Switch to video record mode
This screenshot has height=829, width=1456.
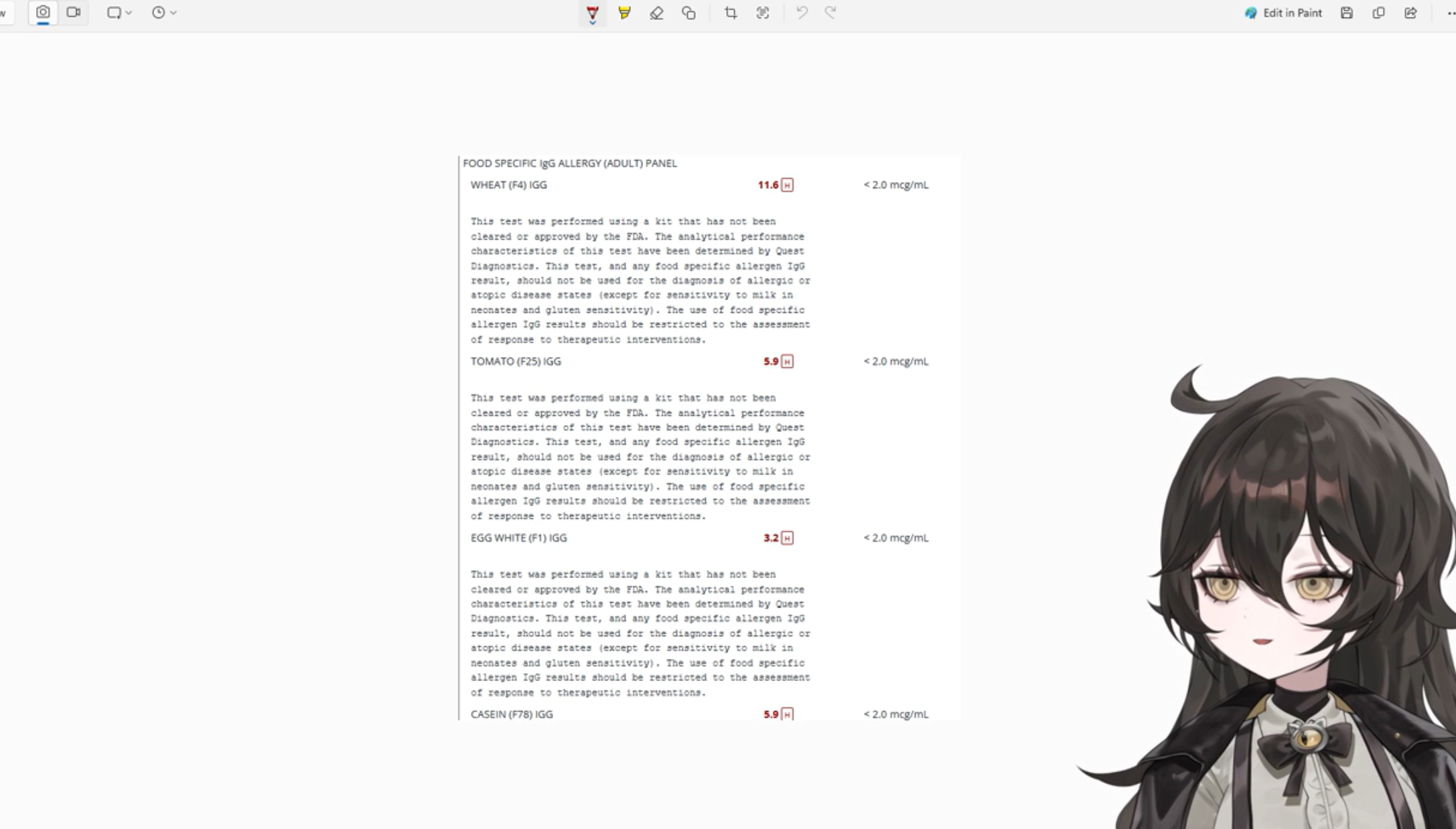tap(74, 13)
